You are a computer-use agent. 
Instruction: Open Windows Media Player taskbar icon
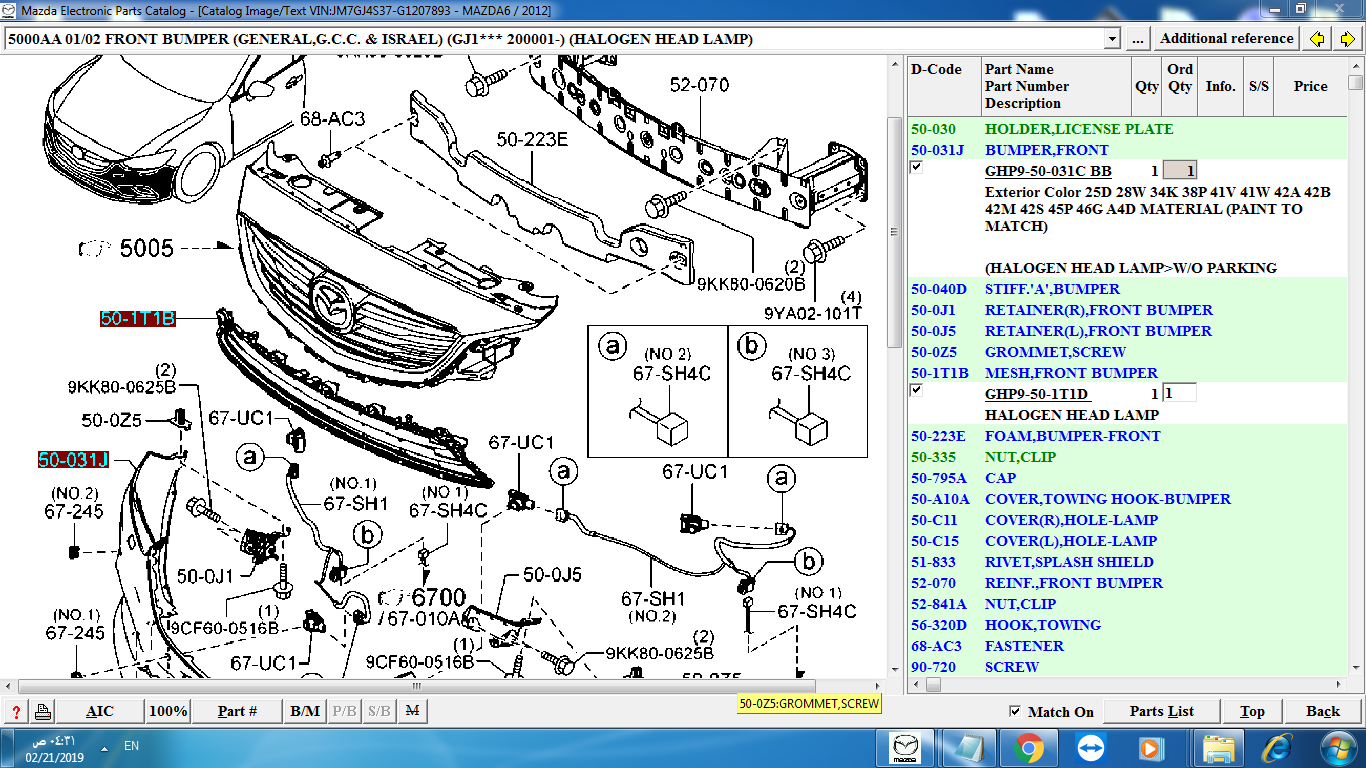[x=1151, y=747]
